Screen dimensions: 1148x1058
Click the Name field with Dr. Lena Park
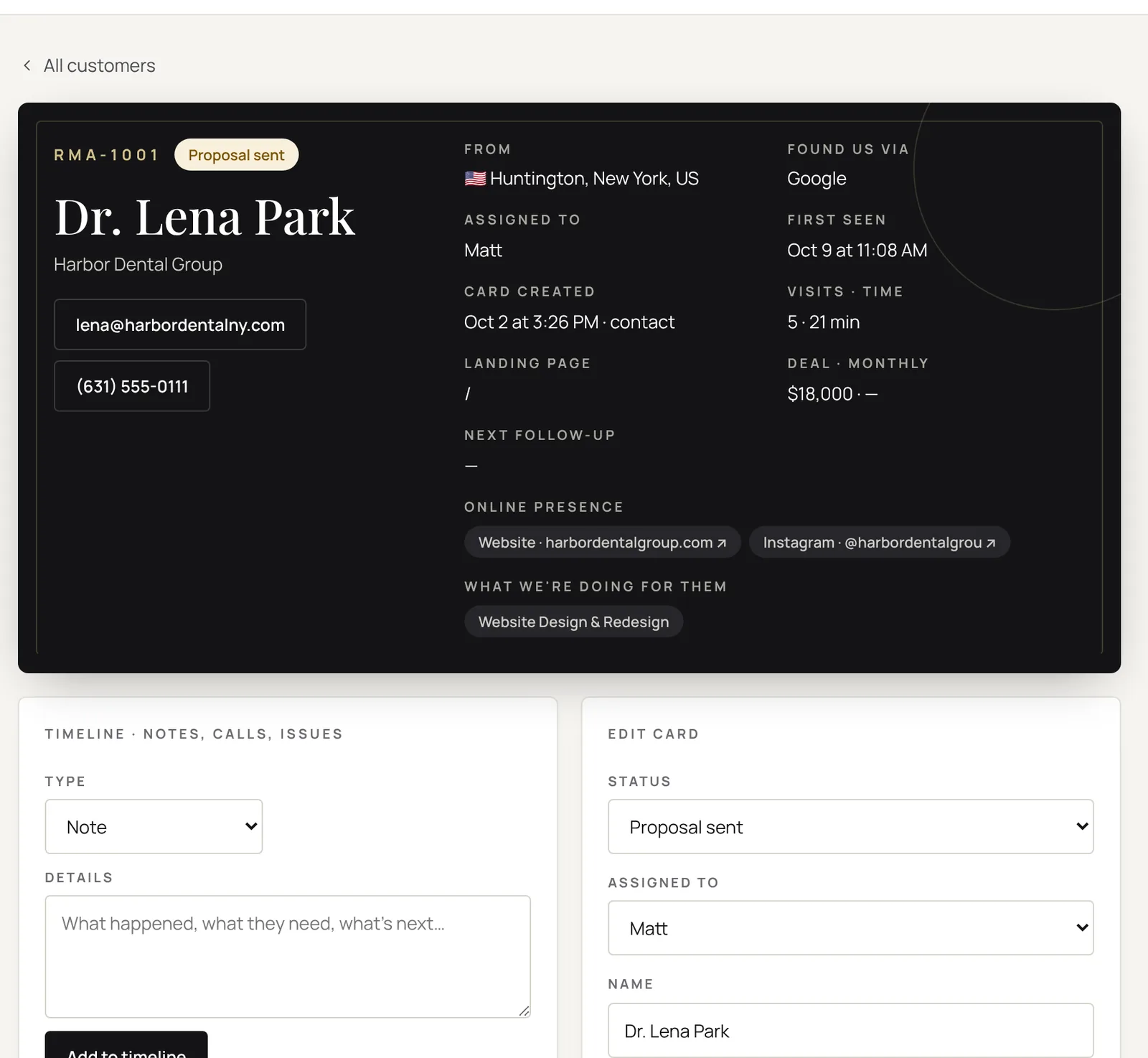pyautogui.click(x=850, y=1030)
